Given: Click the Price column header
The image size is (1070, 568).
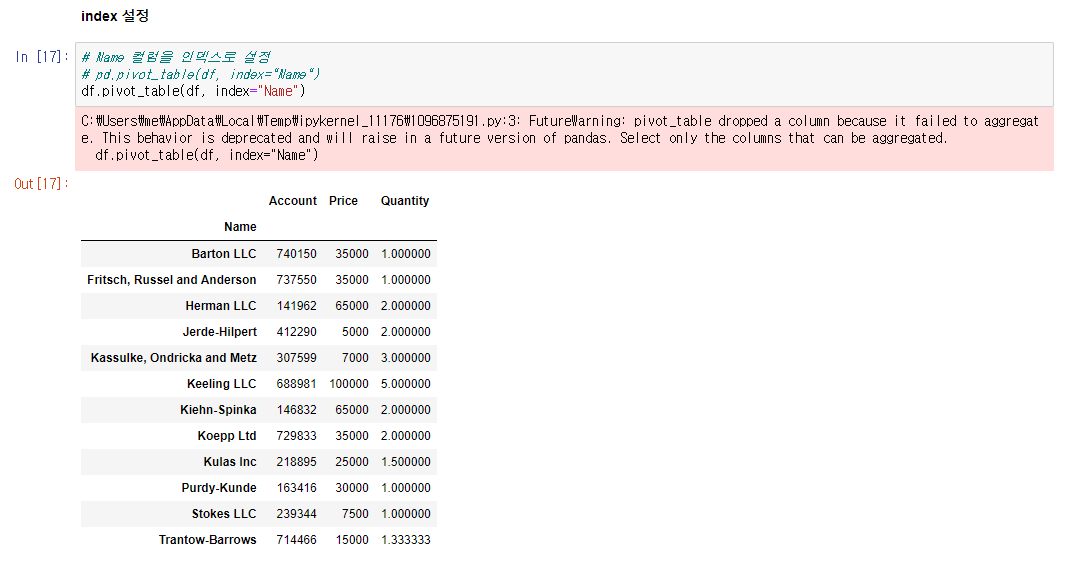Looking at the screenshot, I should click(343, 201).
